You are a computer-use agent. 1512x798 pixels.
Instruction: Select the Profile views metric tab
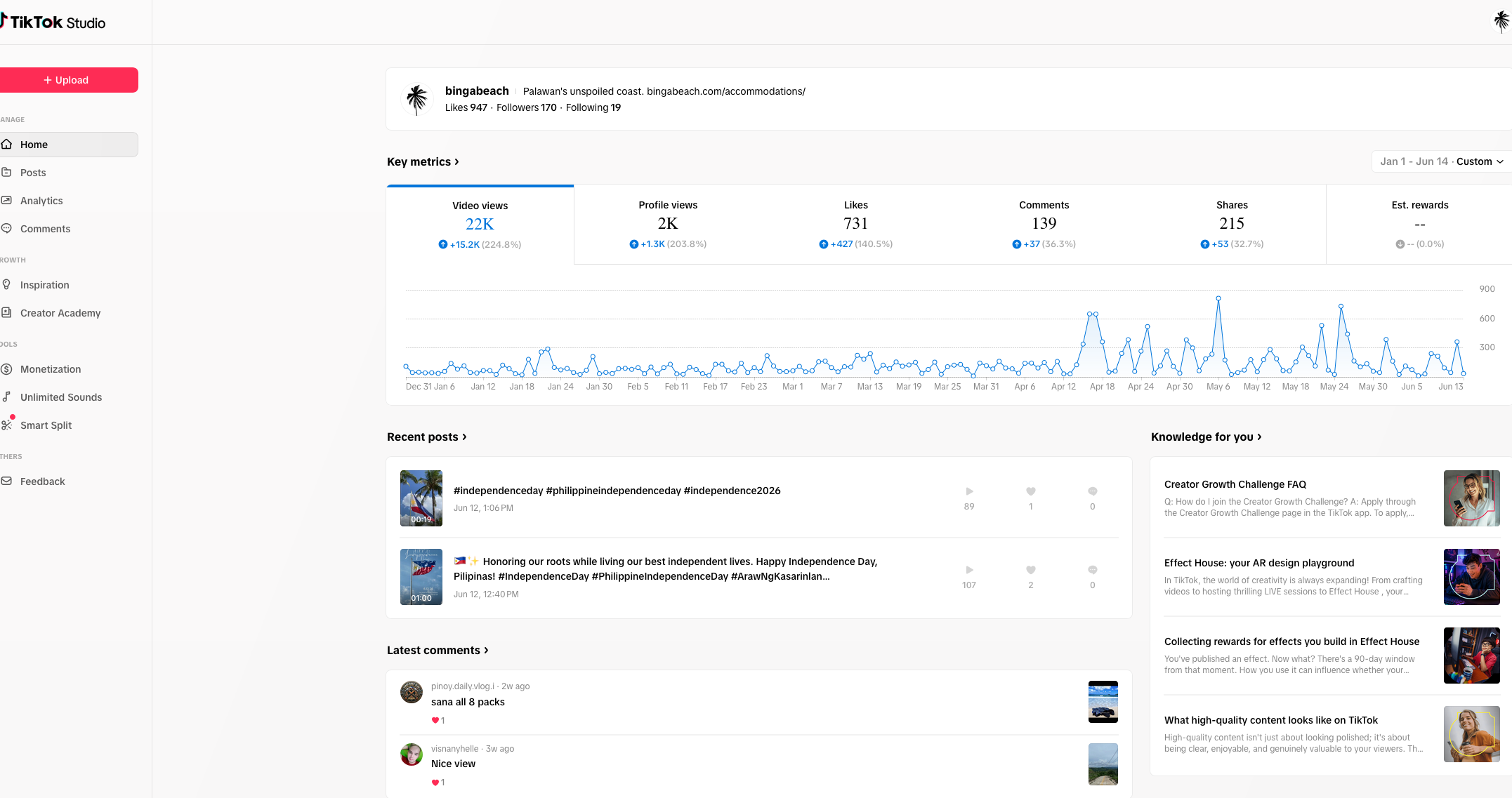point(668,225)
